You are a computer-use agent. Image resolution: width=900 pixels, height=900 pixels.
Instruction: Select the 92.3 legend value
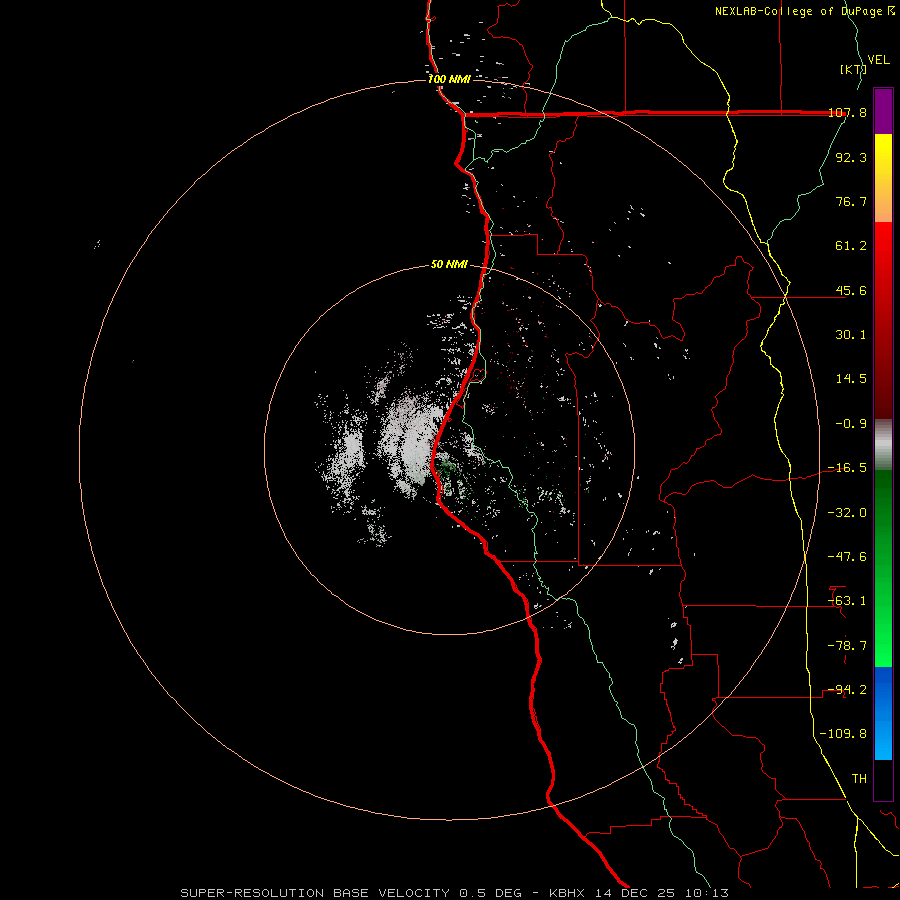851,157
